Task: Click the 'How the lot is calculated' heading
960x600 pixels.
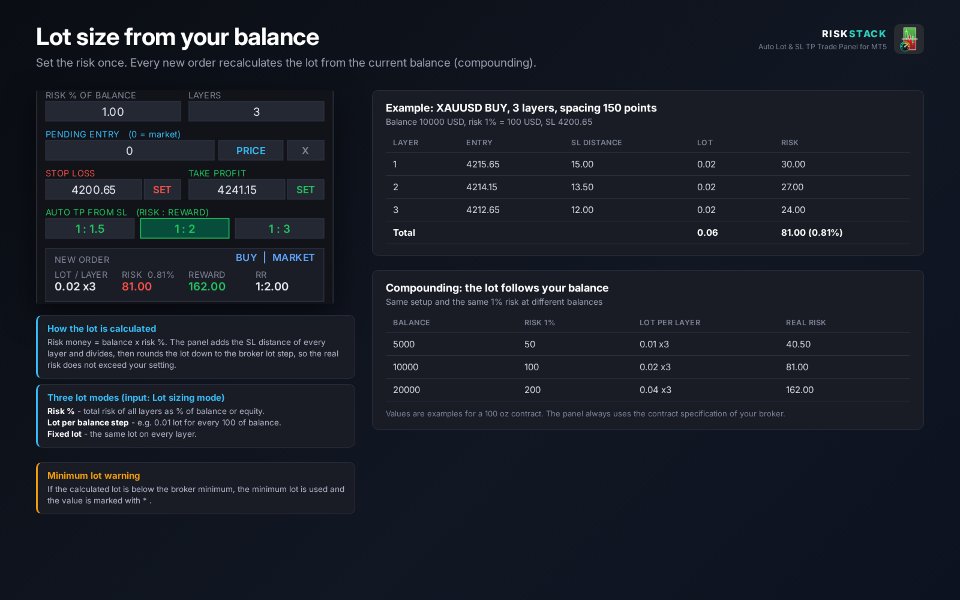Action: tap(102, 329)
